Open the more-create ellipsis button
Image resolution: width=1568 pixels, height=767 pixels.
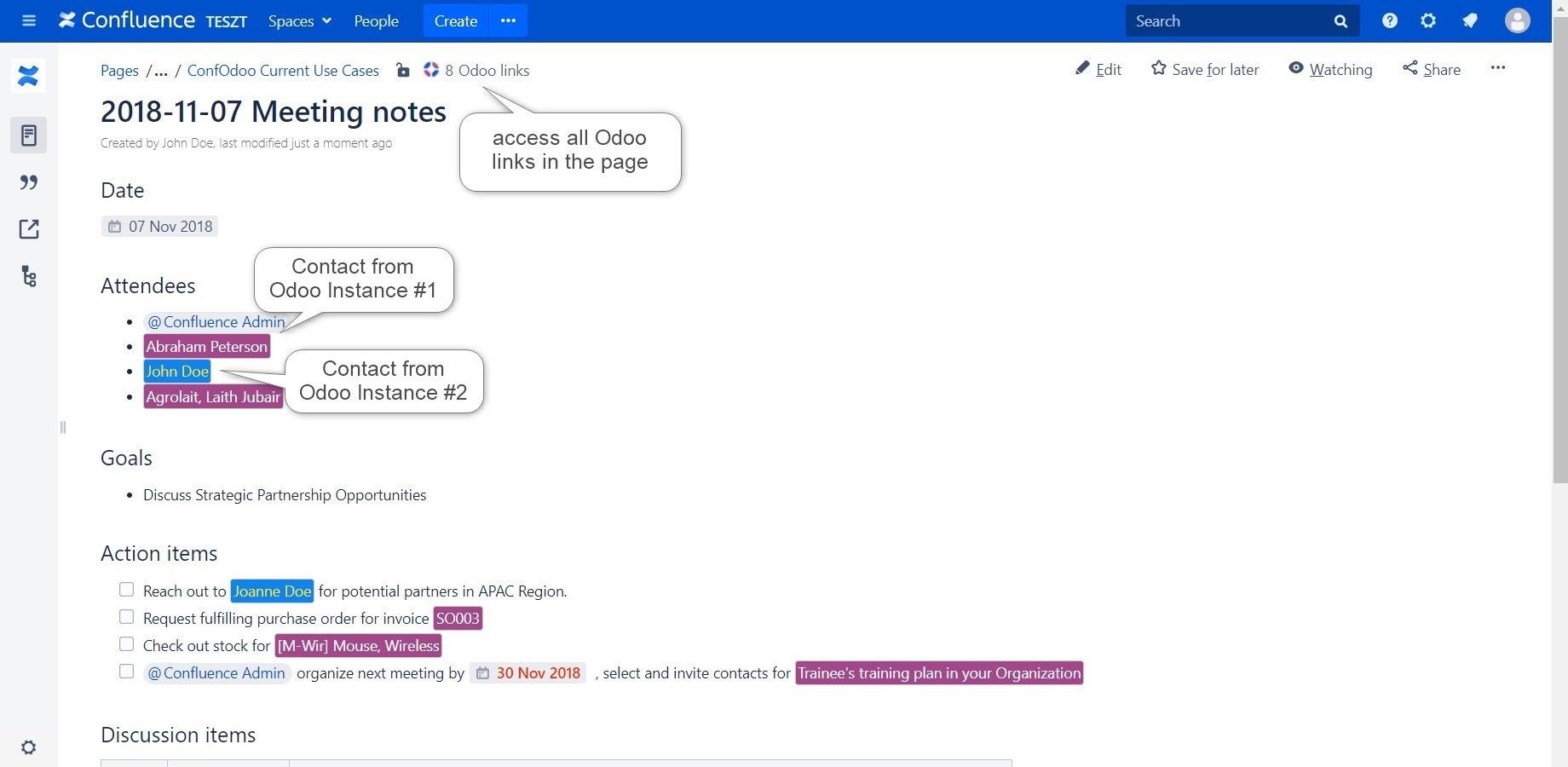[508, 20]
